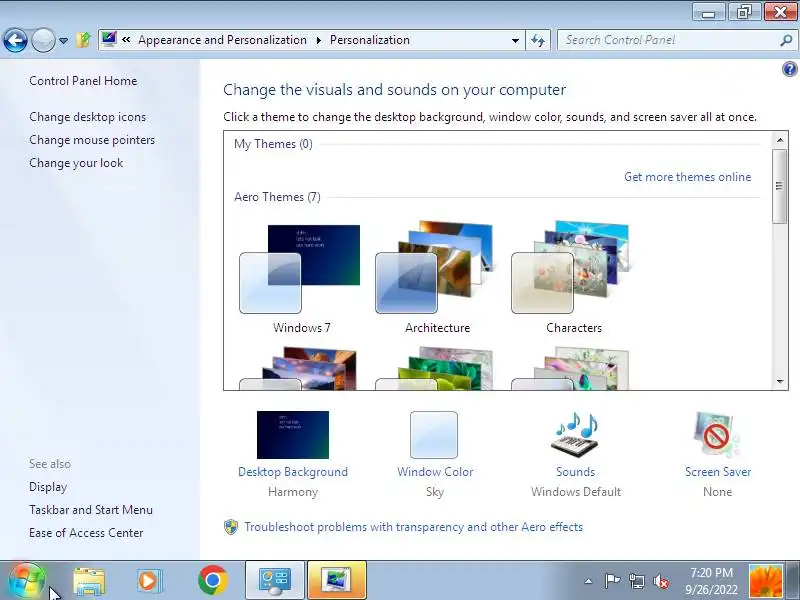Open Display under See also

click(x=48, y=487)
